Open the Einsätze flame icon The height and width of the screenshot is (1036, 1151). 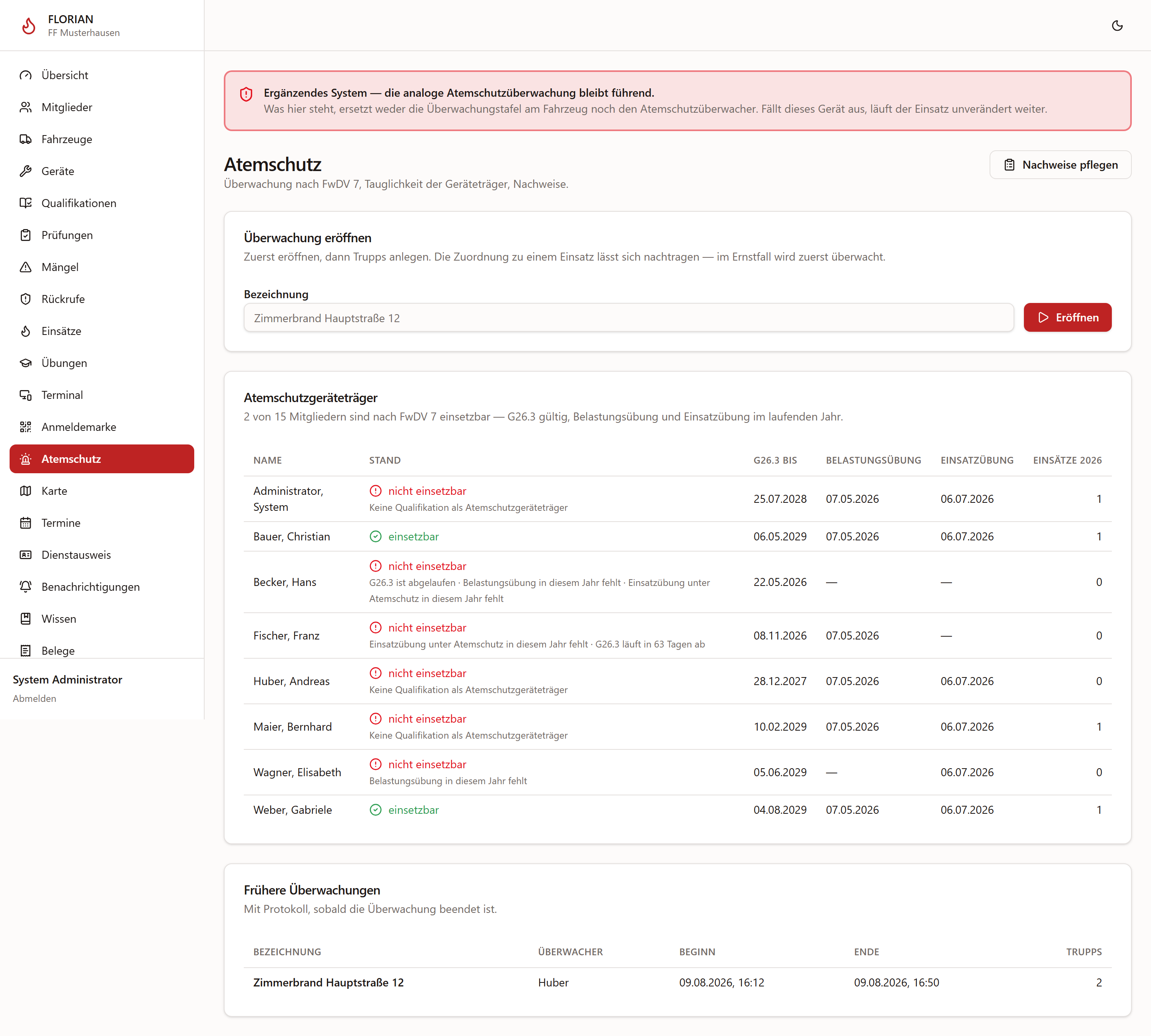pyautogui.click(x=26, y=331)
